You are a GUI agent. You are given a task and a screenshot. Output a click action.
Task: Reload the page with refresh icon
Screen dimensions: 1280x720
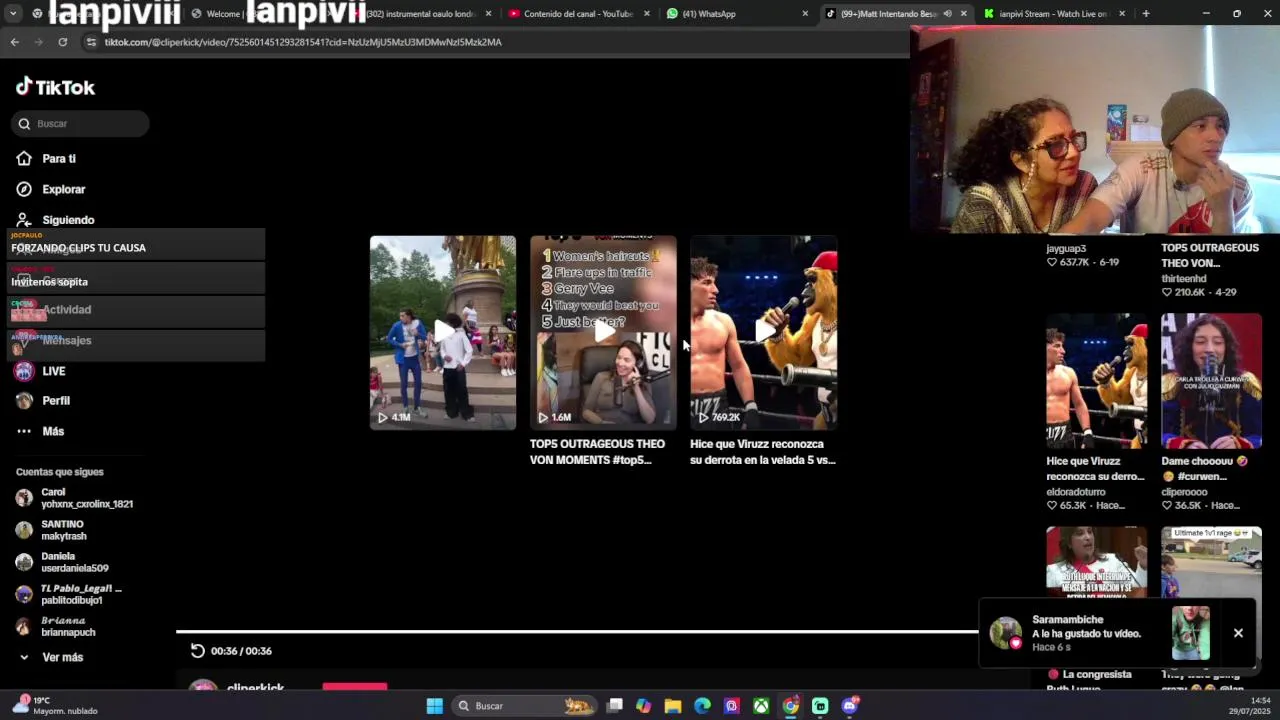(x=62, y=42)
